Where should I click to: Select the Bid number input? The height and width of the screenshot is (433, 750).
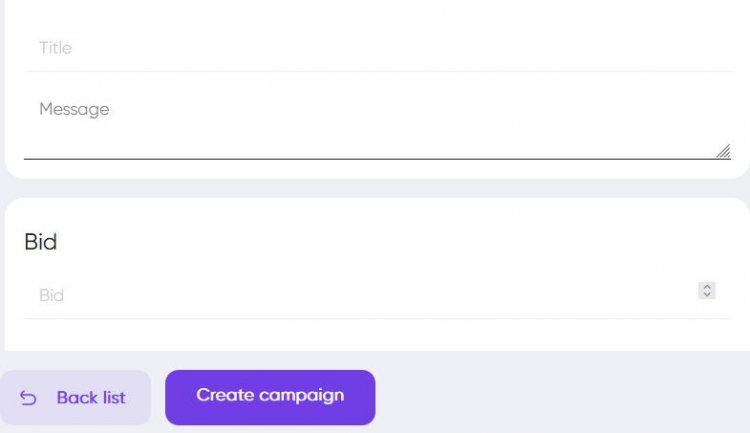coord(360,295)
